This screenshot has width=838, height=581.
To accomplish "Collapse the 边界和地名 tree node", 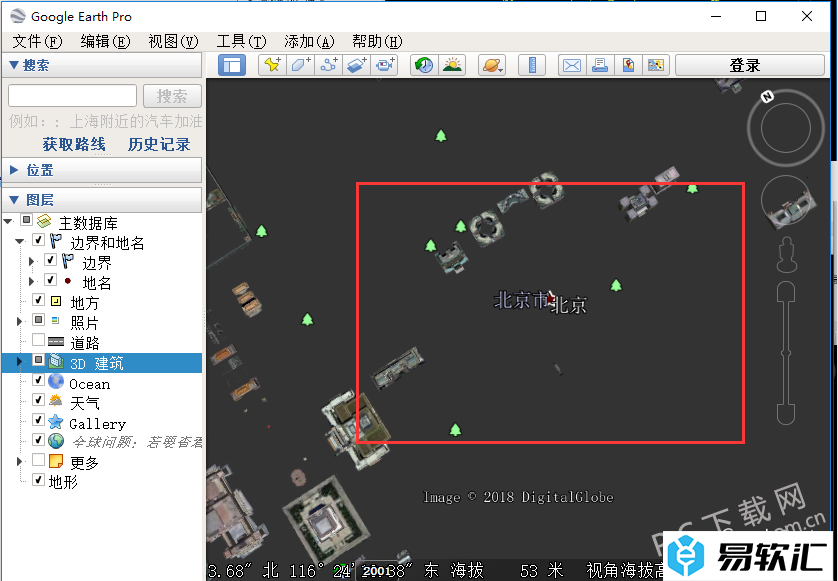I will 20,241.
